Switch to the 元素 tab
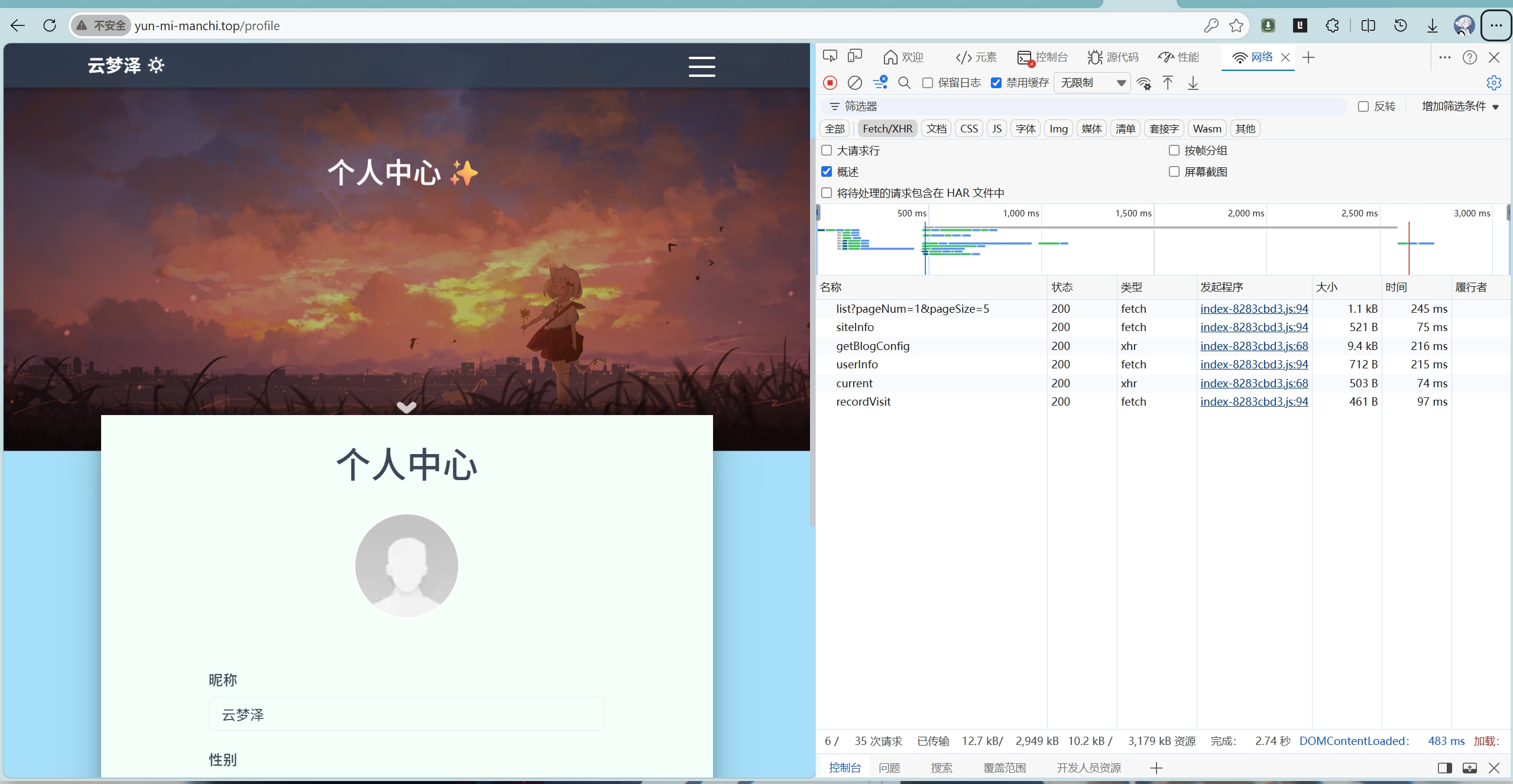Viewport: 1513px width, 784px height. [x=976, y=57]
